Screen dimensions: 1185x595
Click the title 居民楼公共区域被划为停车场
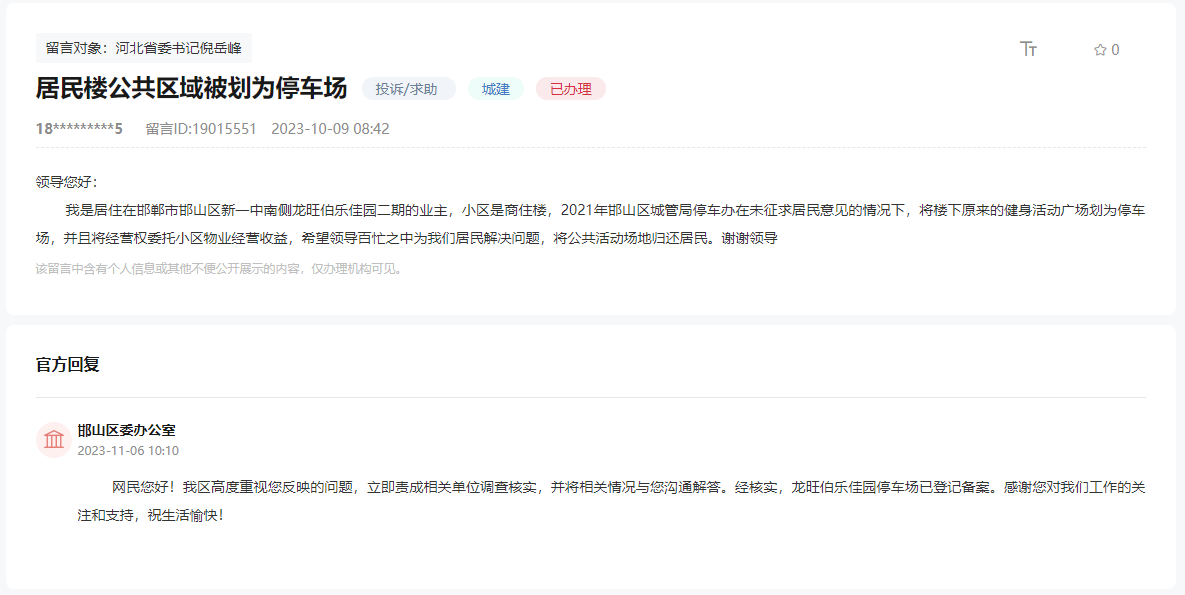pos(191,88)
